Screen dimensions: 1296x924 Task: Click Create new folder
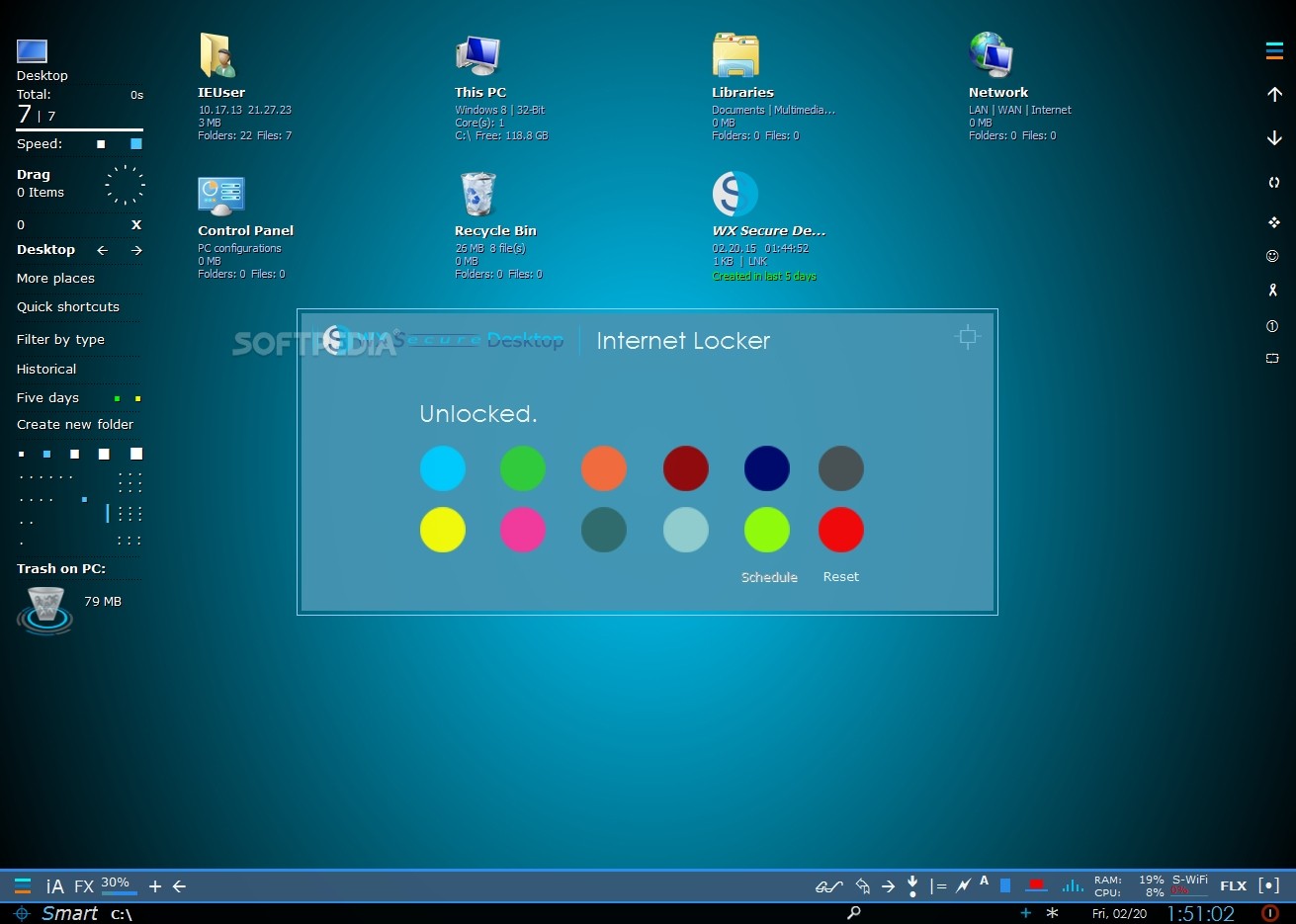tap(75, 424)
